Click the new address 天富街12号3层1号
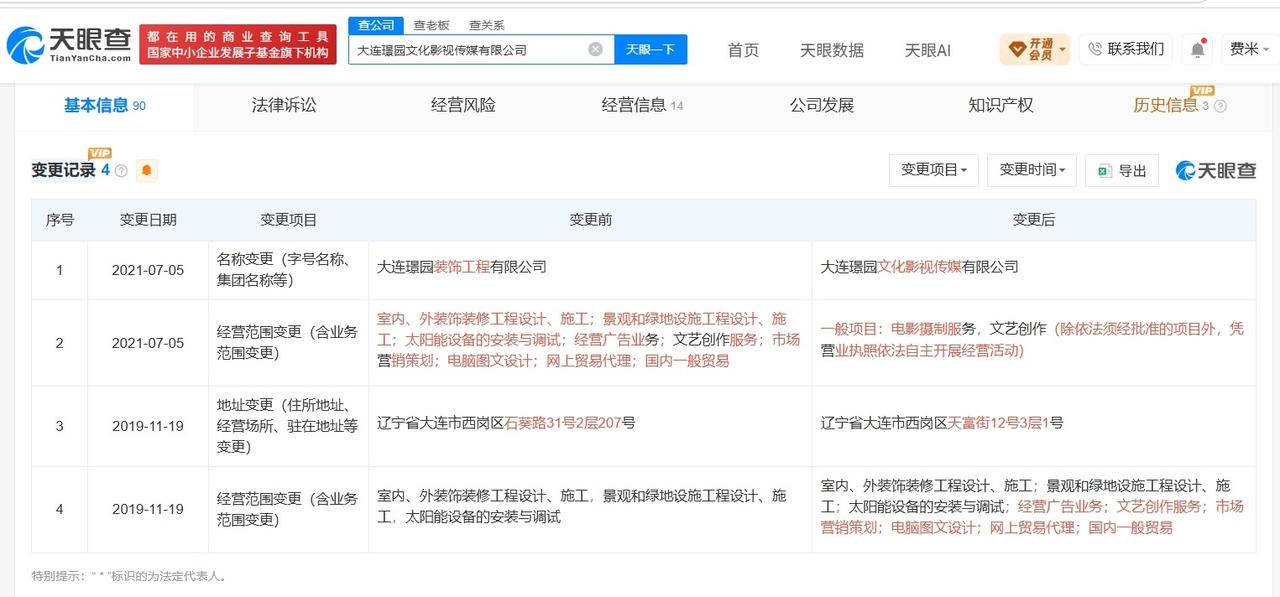 [1005, 423]
